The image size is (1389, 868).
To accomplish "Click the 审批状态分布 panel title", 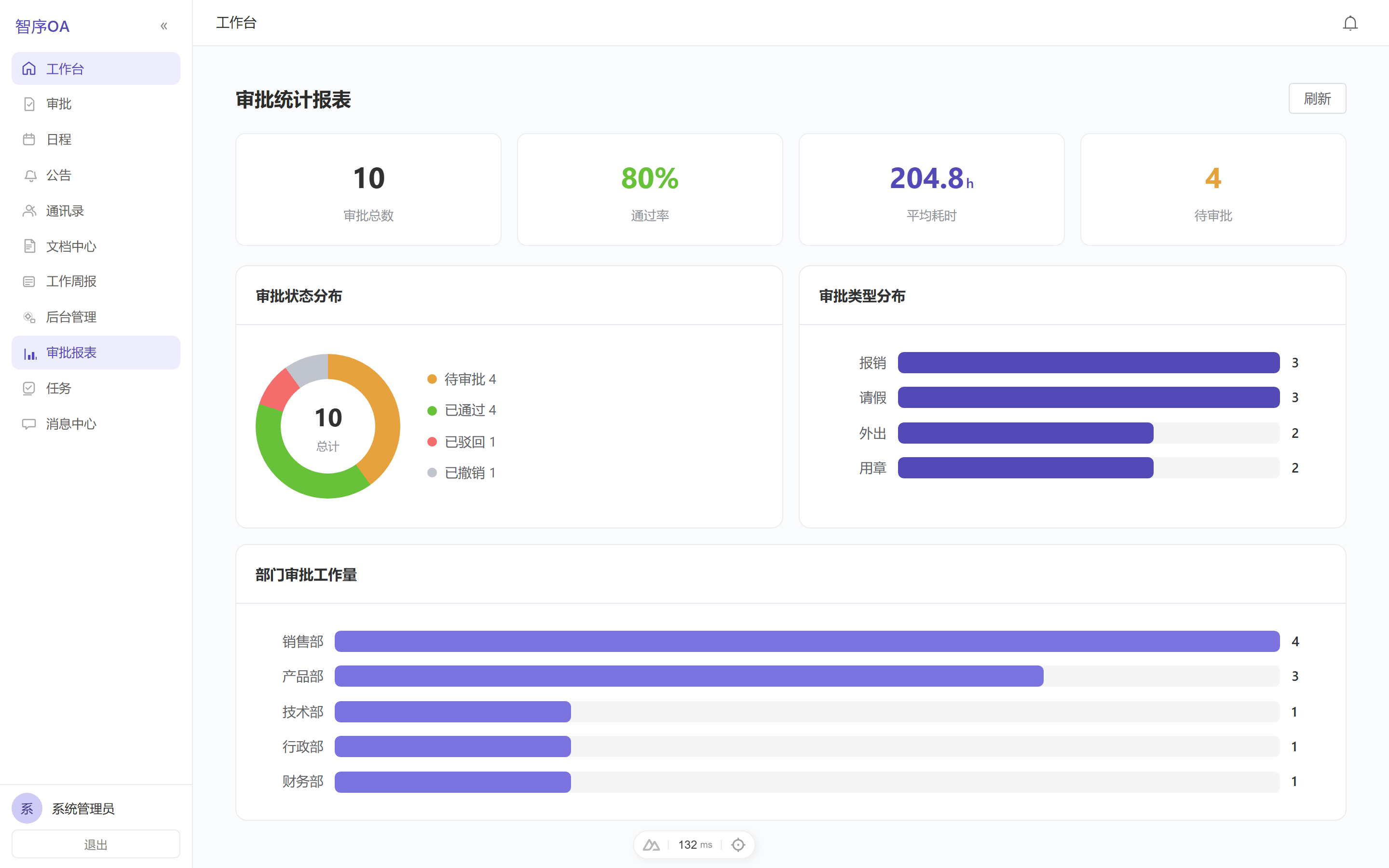I will [x=299, y=296].
